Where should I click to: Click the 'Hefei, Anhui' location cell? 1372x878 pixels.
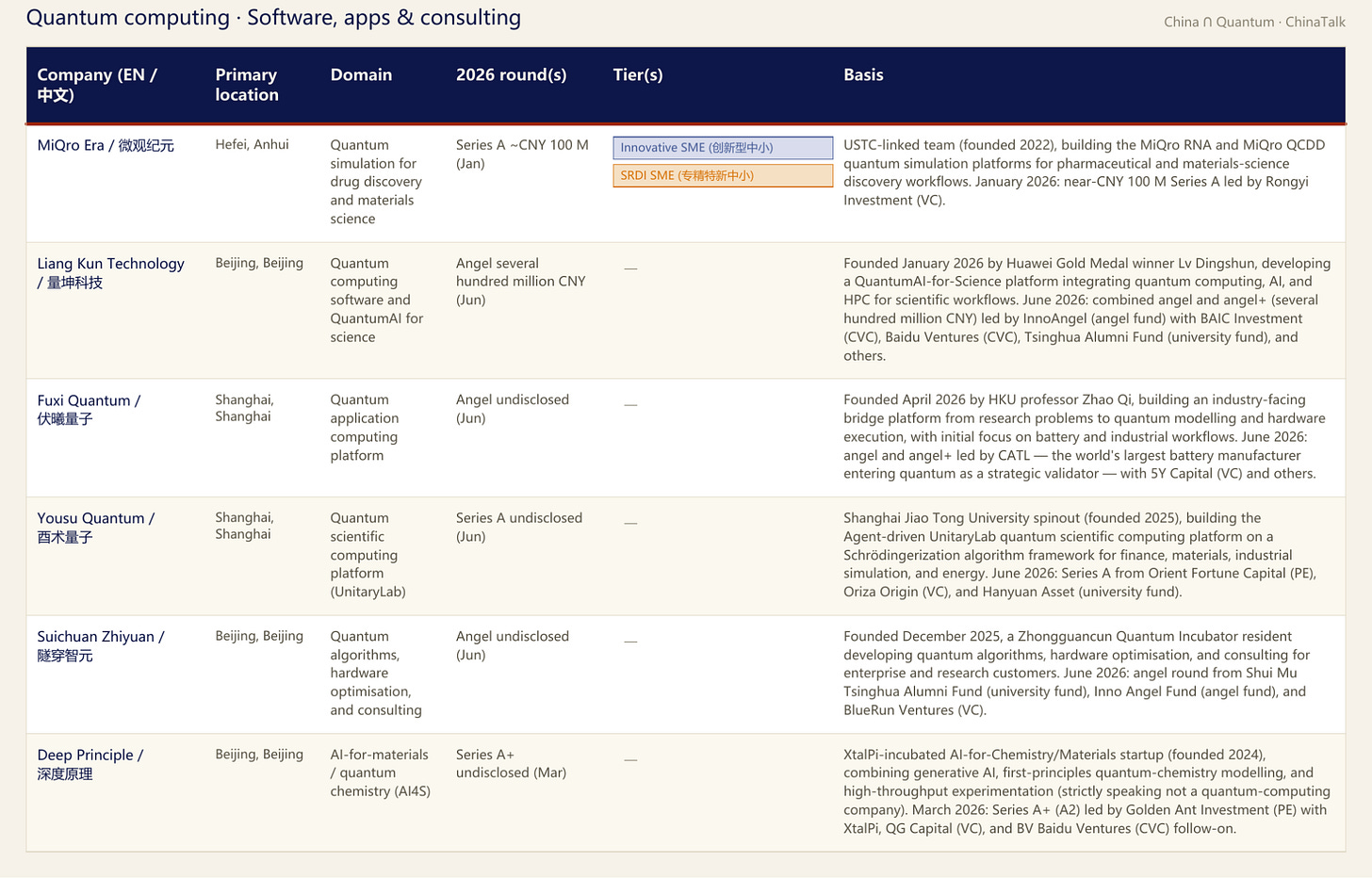coord(252,144)
